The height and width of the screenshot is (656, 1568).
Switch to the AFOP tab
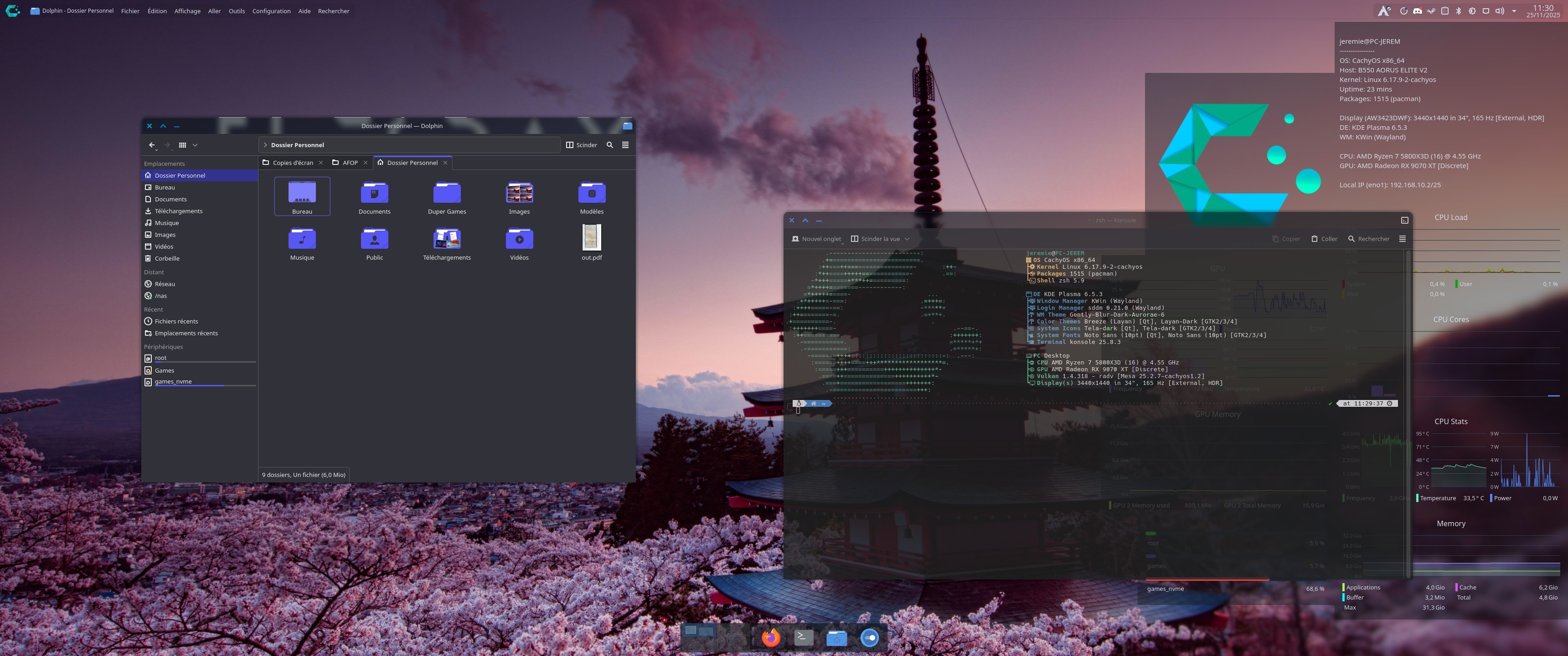pyautogui.click(x=350, y=163)
